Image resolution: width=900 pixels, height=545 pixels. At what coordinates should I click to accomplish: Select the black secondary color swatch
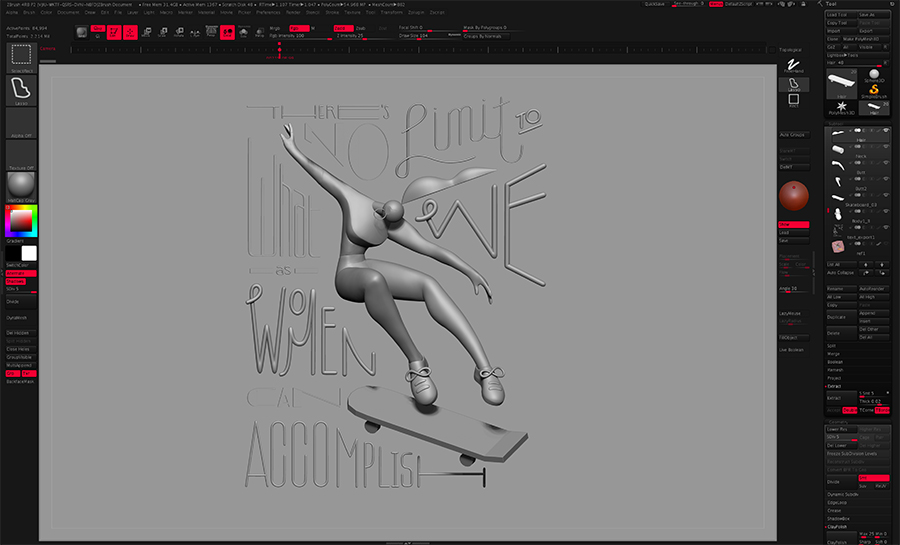pyautogui.click(x=14, y=253)
